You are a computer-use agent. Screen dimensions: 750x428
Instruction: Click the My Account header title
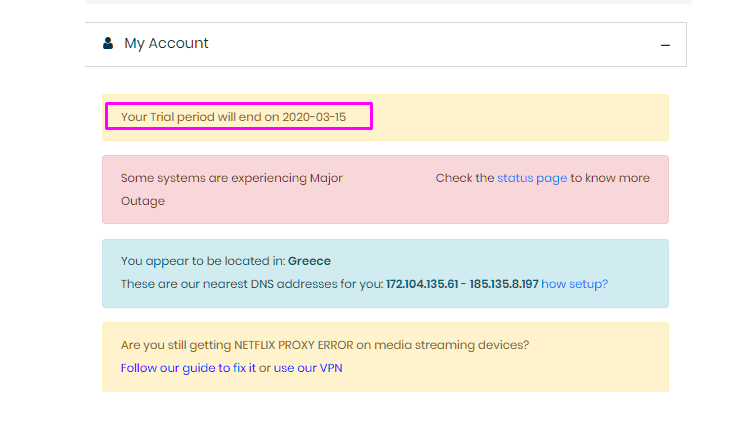pyautogui.click(x=166, y=44)
